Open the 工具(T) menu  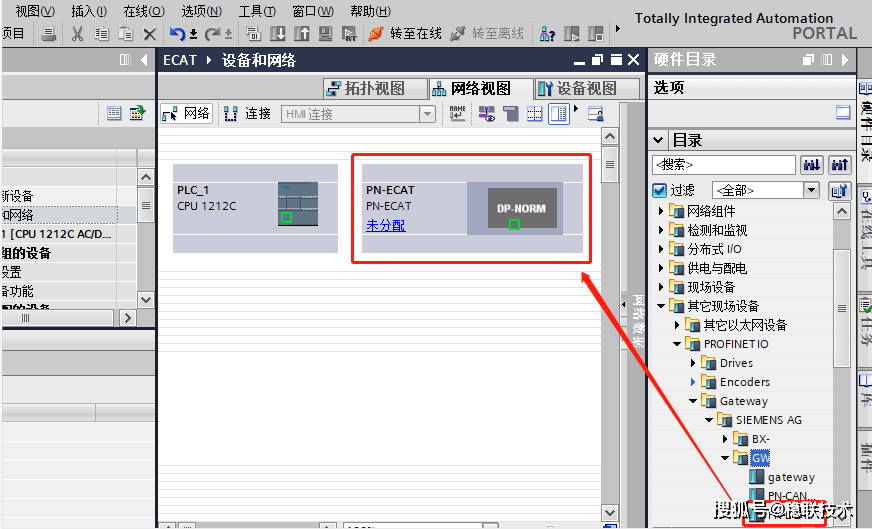pyautogui.click(x=257, y=11)
